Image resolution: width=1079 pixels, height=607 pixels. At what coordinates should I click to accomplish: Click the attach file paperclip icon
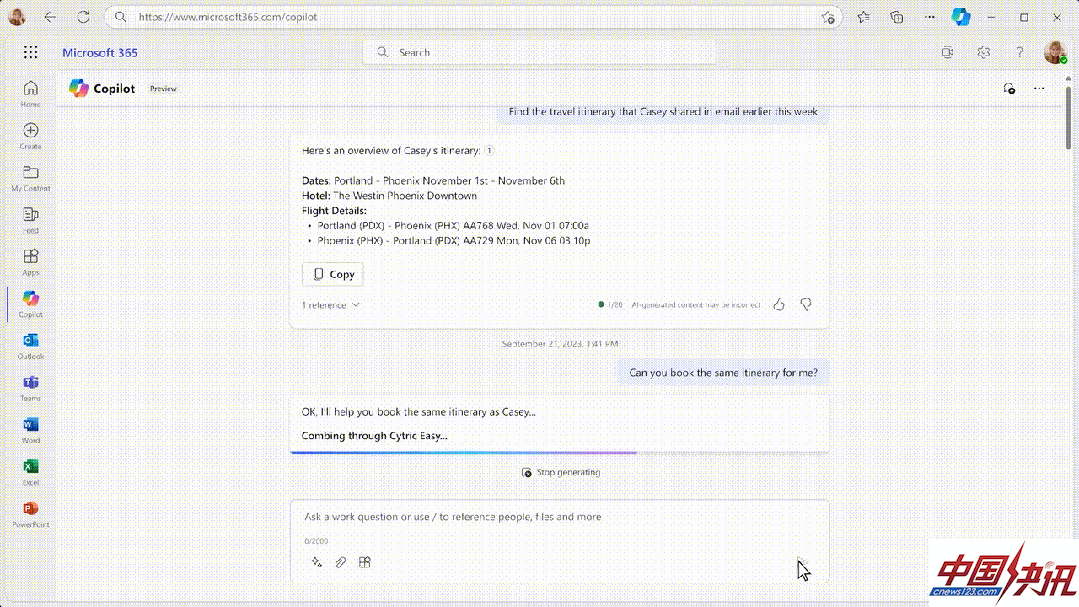[x=340, y=562]
